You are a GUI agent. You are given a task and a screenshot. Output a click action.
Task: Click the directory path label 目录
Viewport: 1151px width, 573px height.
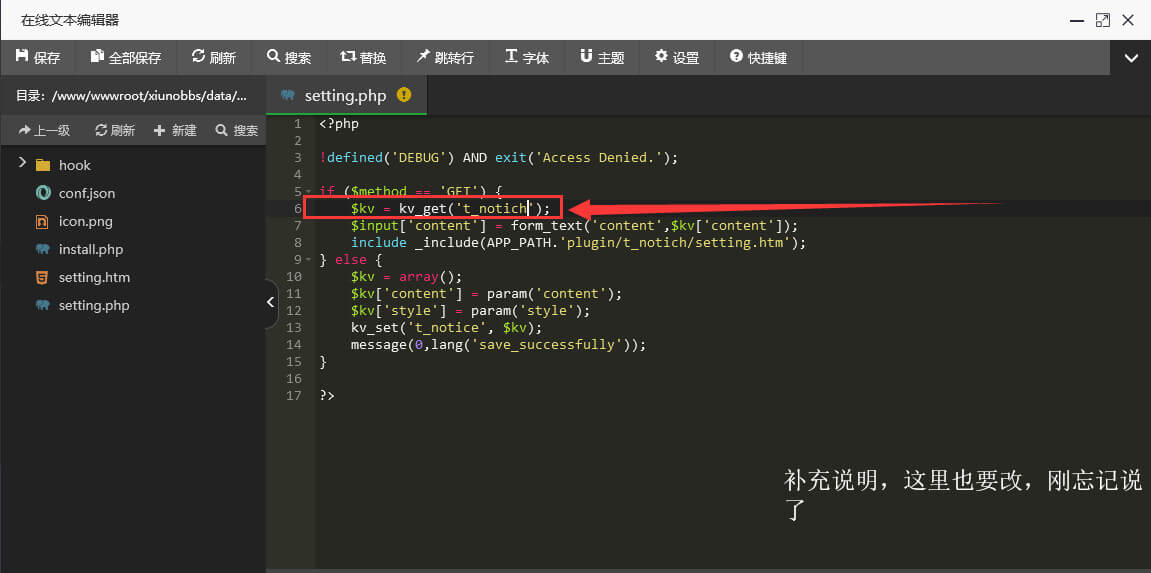pyautogui.click(x=132, y=95)
